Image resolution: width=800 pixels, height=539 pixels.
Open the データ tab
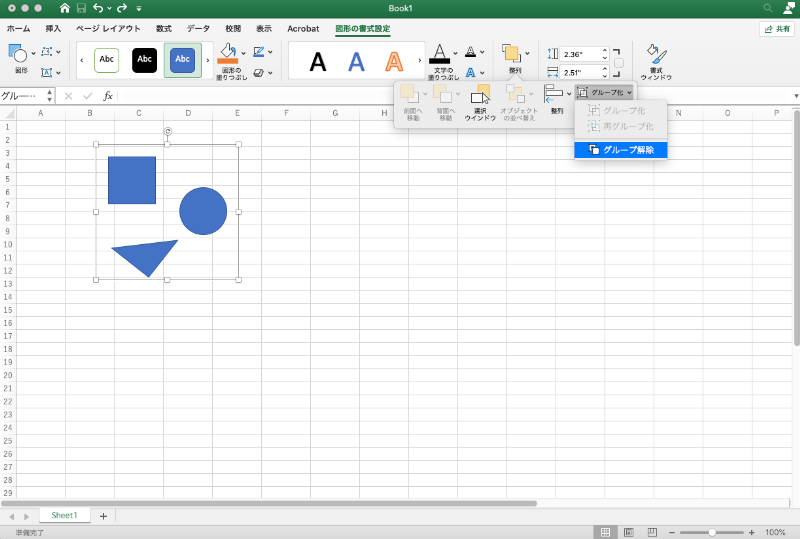coord(198,29)
